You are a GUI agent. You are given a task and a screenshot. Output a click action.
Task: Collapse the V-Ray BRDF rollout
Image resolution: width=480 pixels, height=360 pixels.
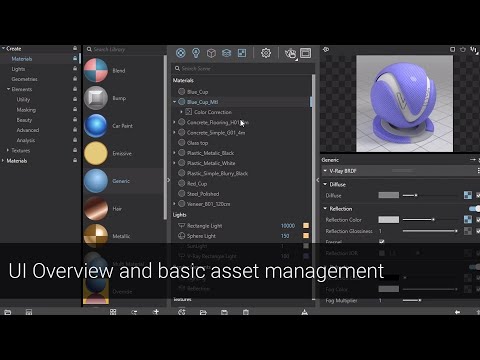click(x=325, y=171)
